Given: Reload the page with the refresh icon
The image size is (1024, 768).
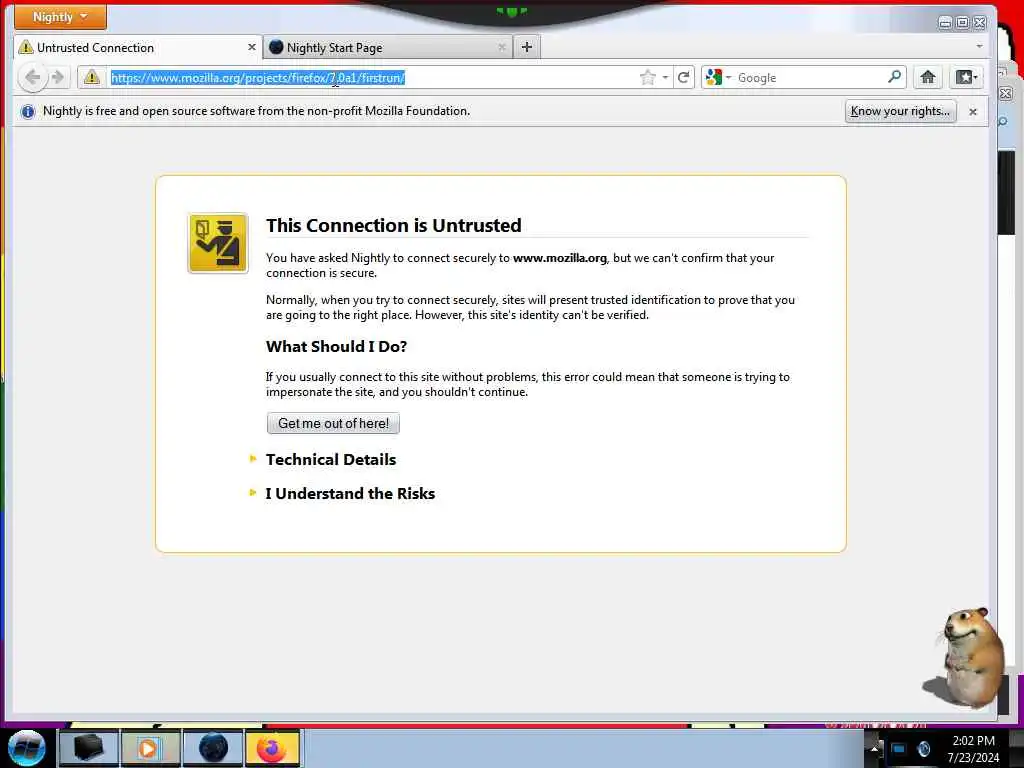Looking at the screenshot, I should [684, 78].
